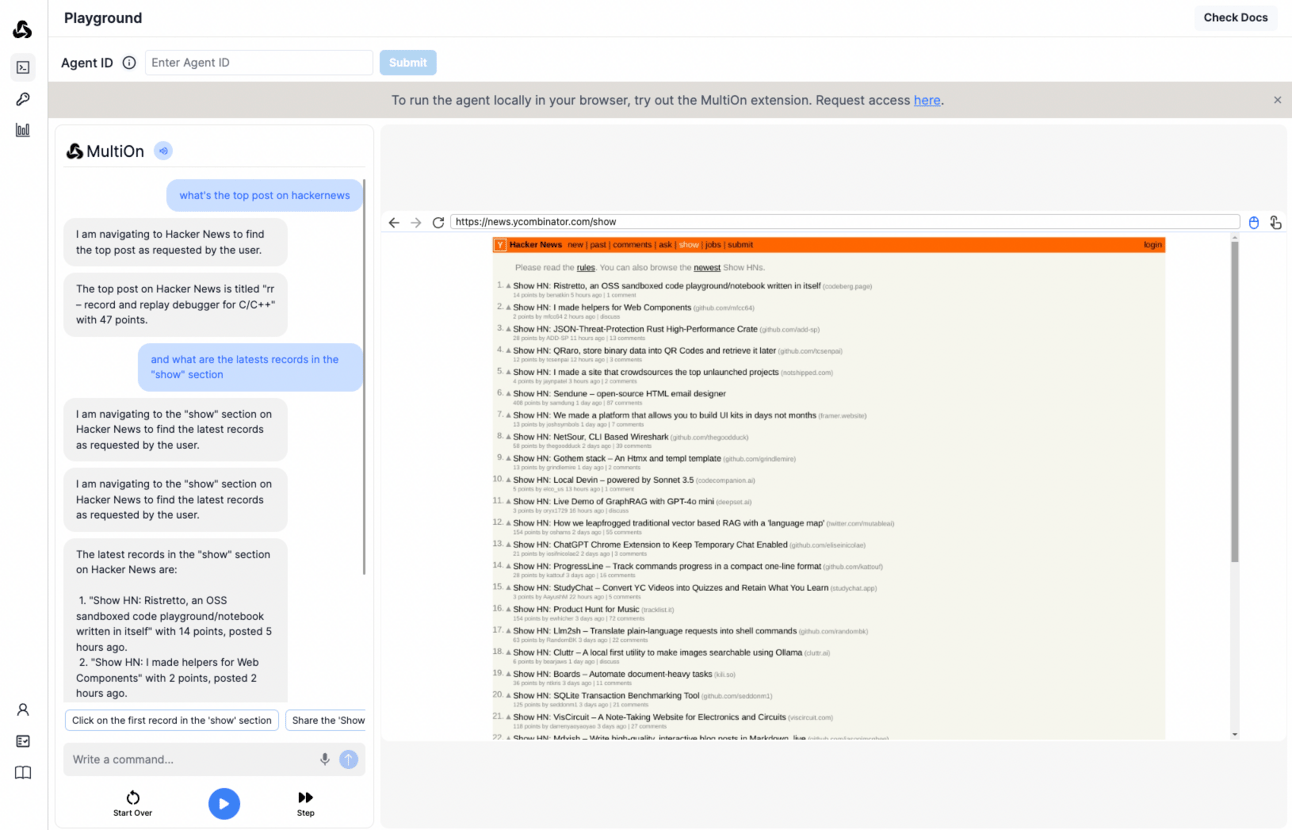This screenshot has height=830, width=1292.
Task: Click the browser URL address bar
Action: coord(845,222)
